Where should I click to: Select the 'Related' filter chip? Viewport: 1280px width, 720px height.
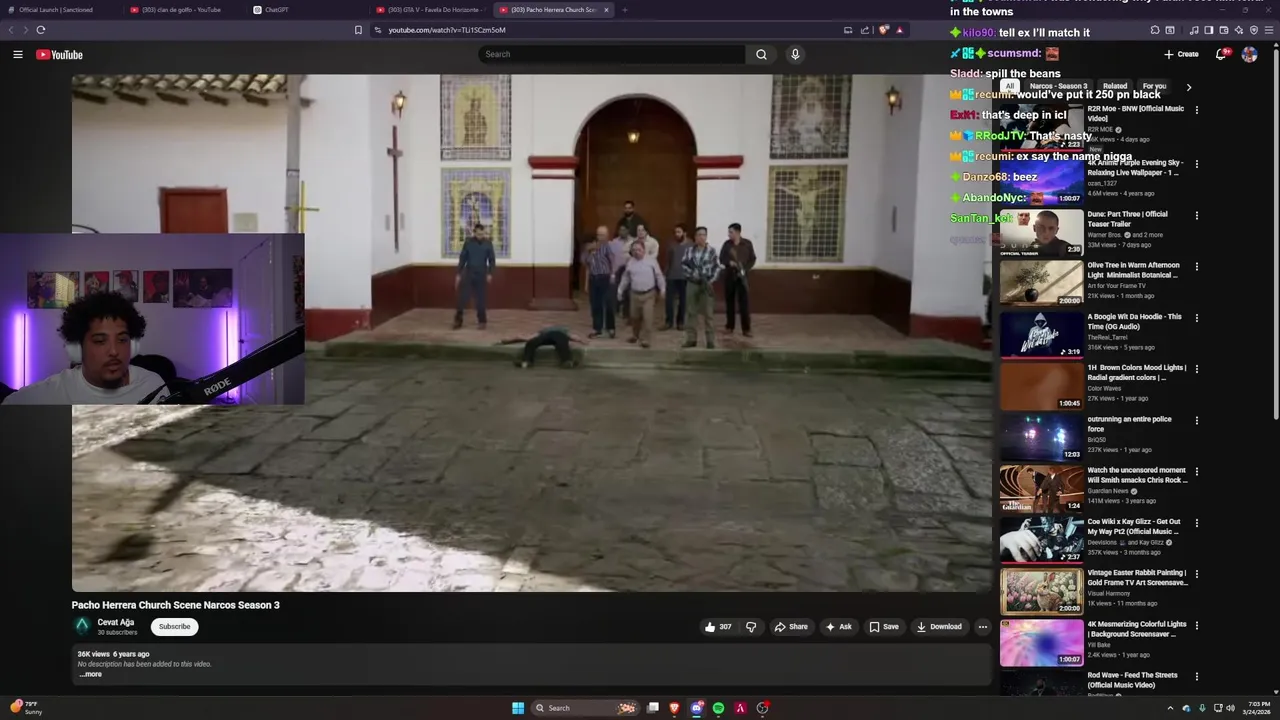(1115, 86)
